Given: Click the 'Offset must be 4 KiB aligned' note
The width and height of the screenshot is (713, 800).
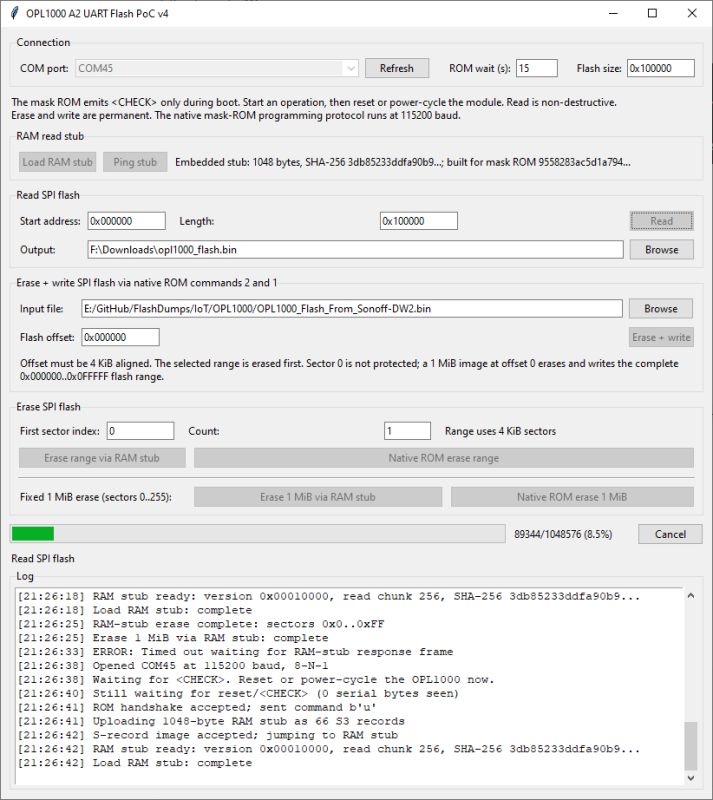Looking at the screenshot, I should click(349, 370).
